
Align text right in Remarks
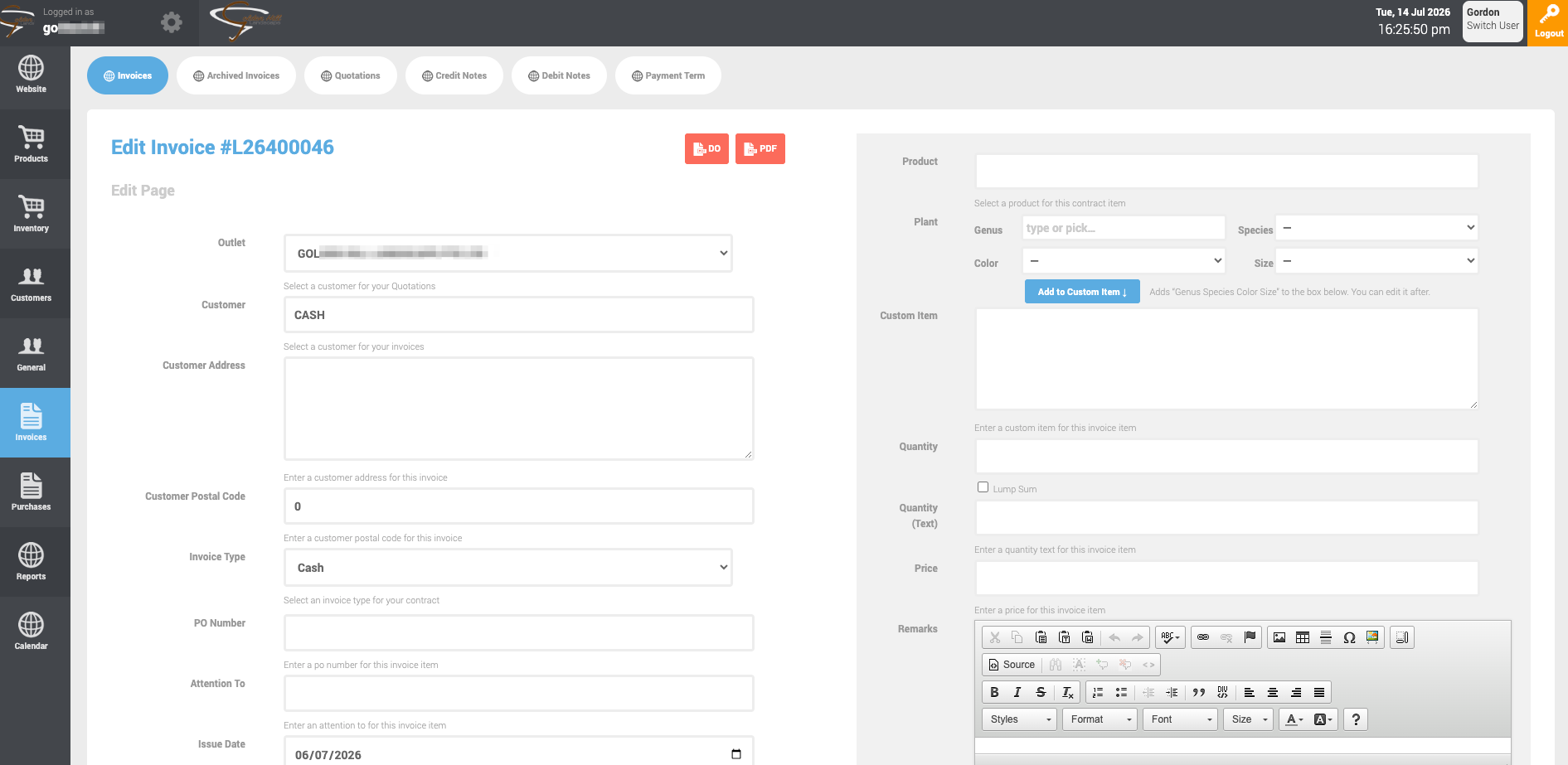click(1296, 692)
